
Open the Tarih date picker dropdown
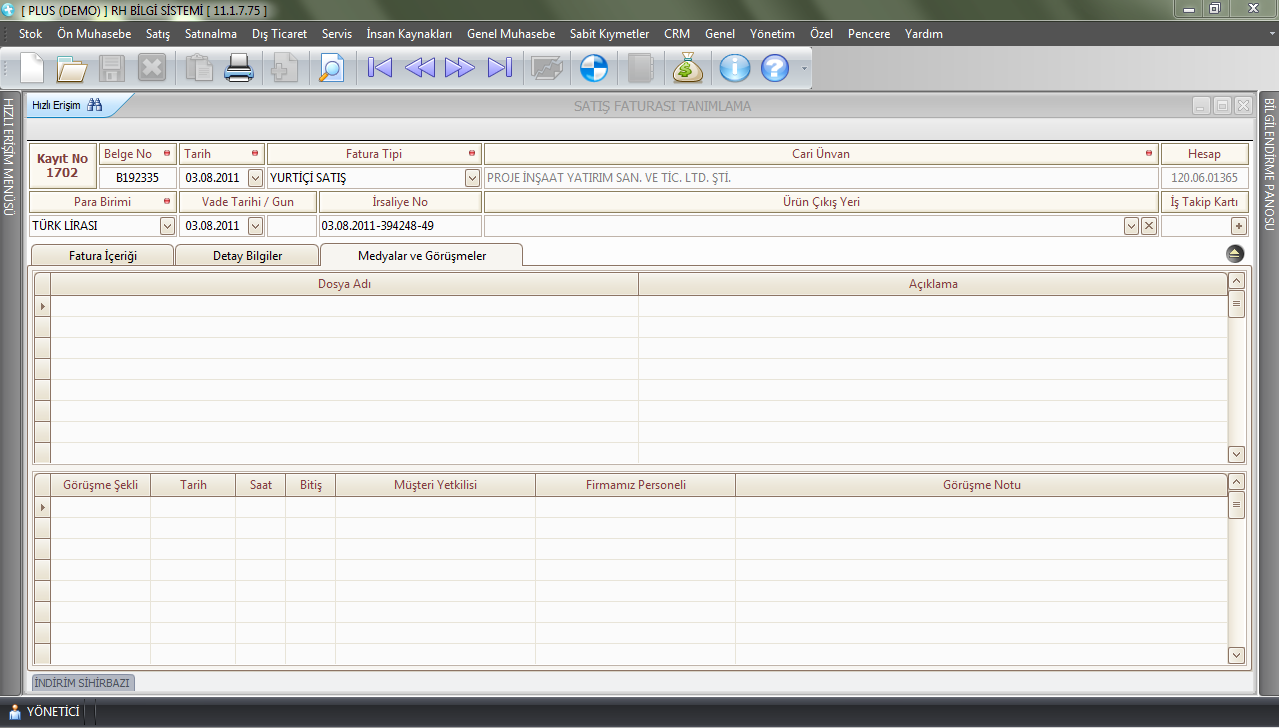(254, 178)
